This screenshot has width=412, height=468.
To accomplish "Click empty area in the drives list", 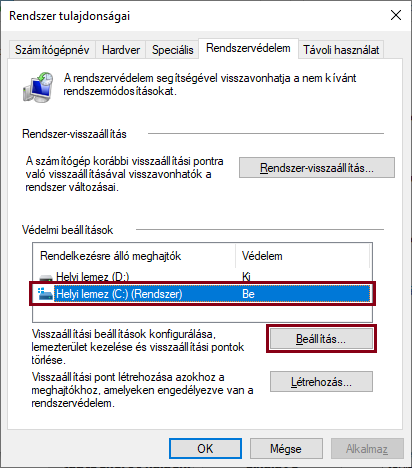I will [x=202, y=313].
